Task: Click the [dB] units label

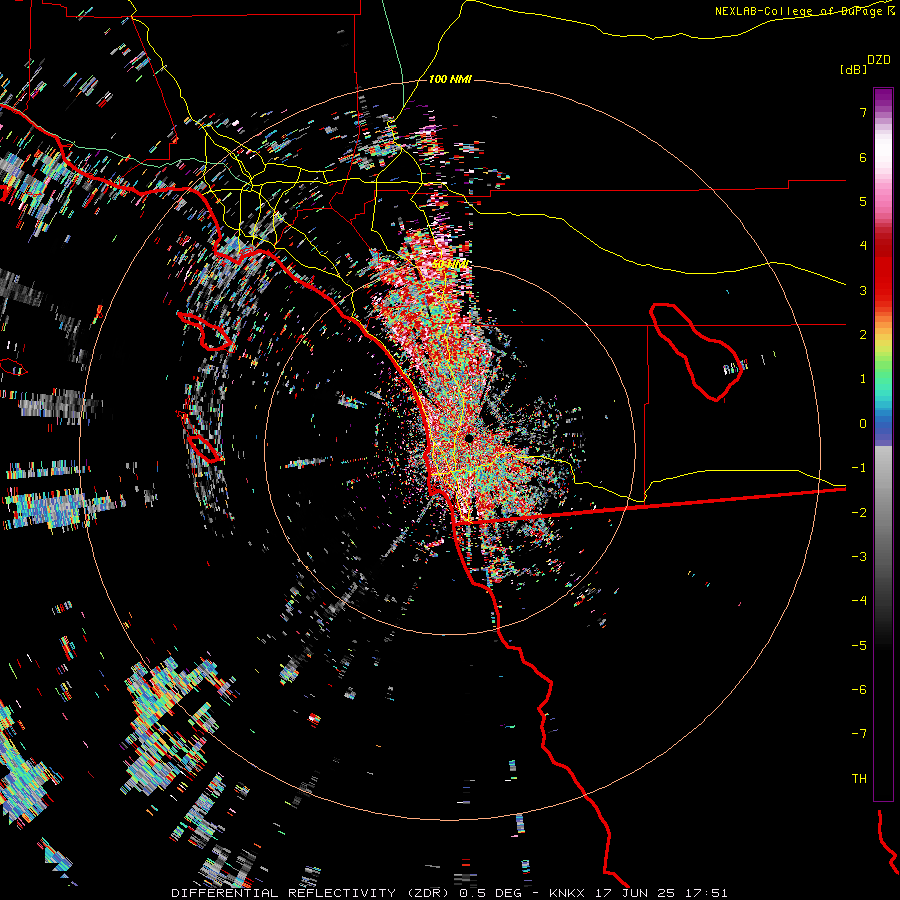Action: point(853,69)
